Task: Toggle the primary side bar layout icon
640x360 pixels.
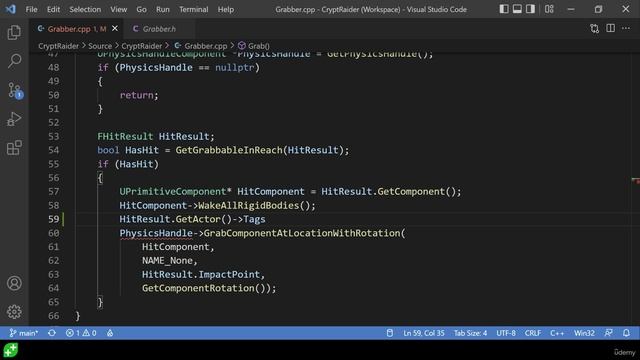Action: [504, 9]
